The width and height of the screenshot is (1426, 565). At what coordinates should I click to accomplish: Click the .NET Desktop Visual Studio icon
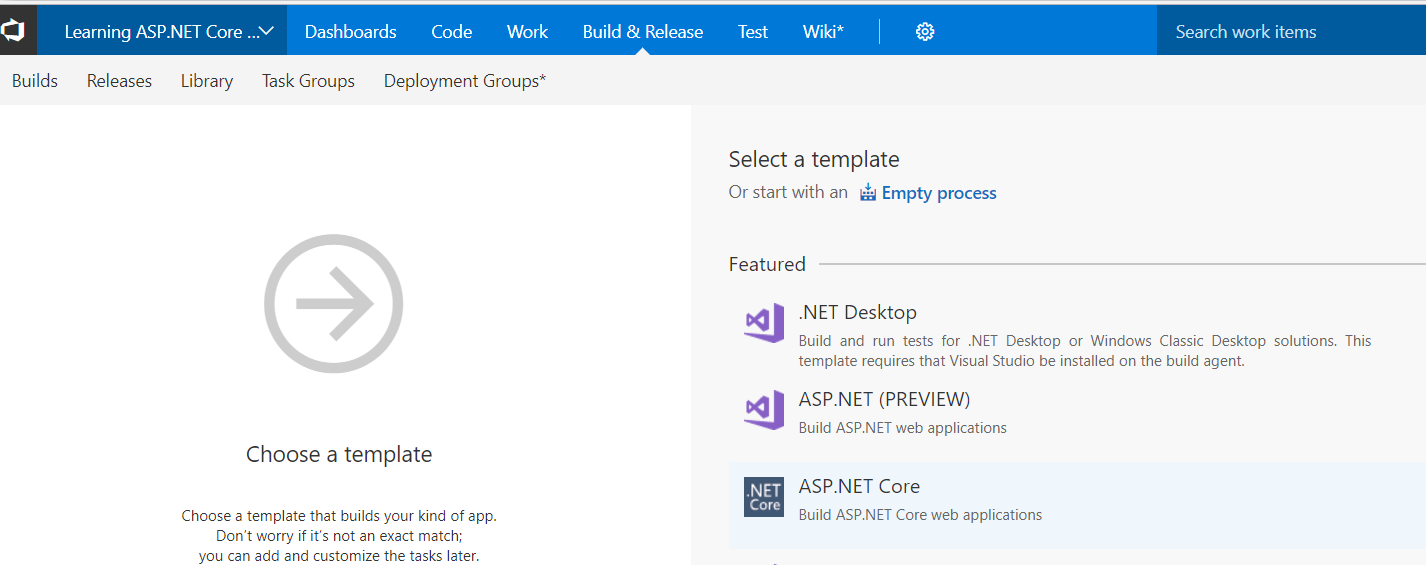pyautogui.click(x=764, y=323)
